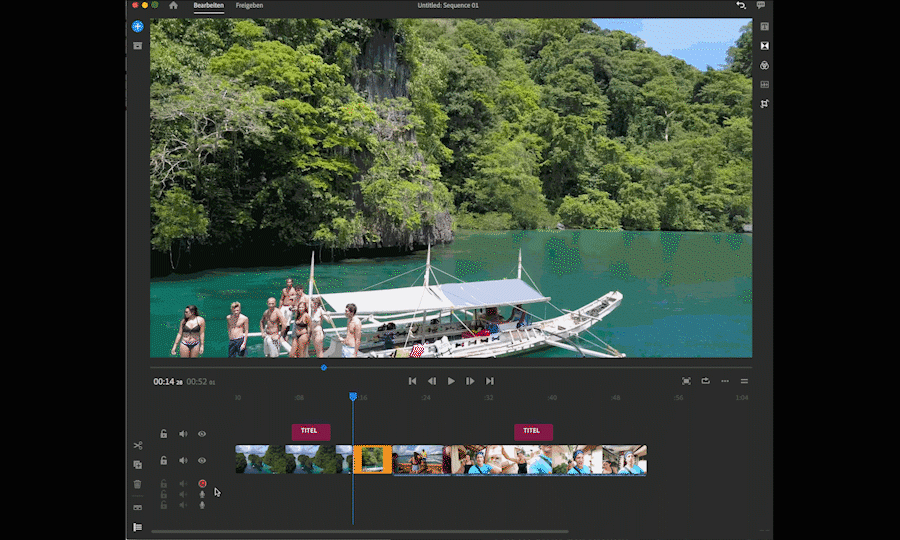Go to the Home screen
Image resolution: width=900 pixels, height=540 pixels.
point(173,6)
